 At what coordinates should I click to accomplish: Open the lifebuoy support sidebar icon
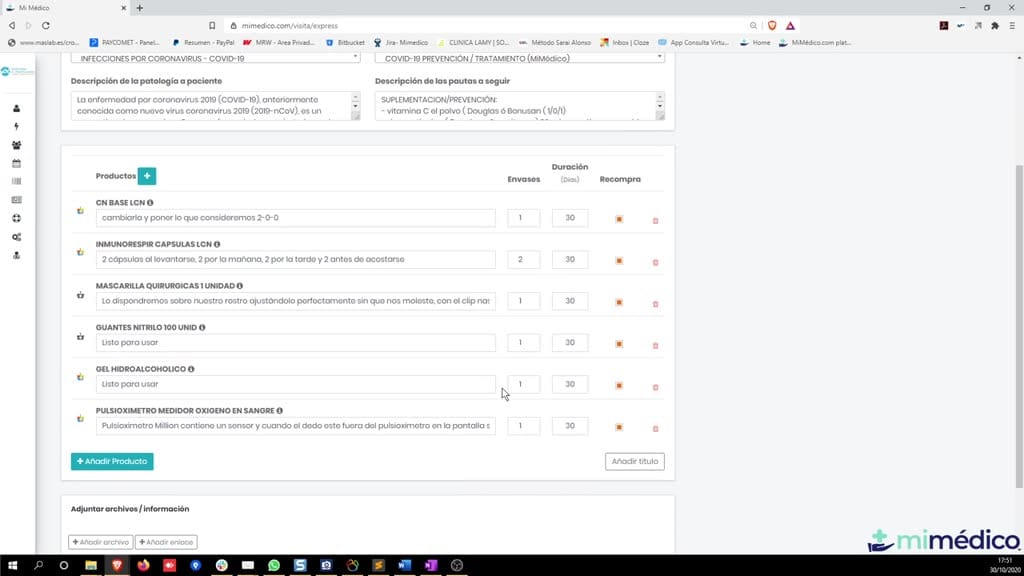click(x=16, y=218)
